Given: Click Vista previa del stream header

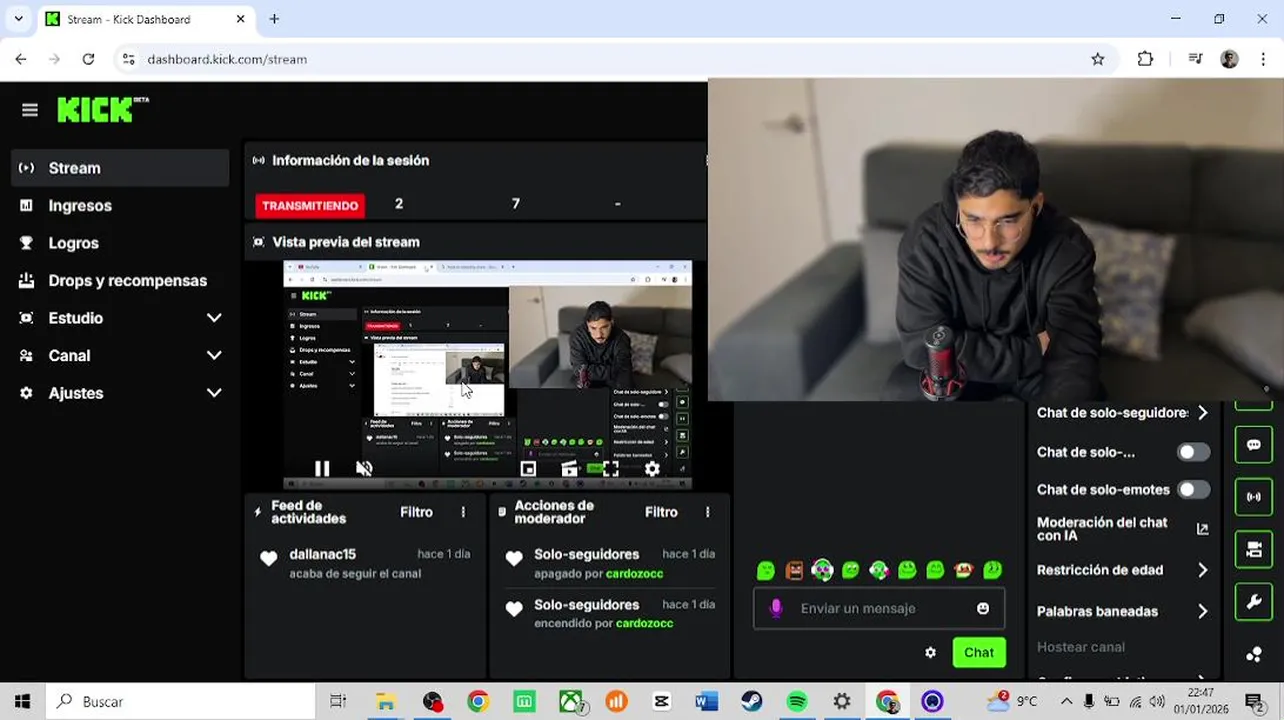Looking at the screenshot, I should pos(346,242).
